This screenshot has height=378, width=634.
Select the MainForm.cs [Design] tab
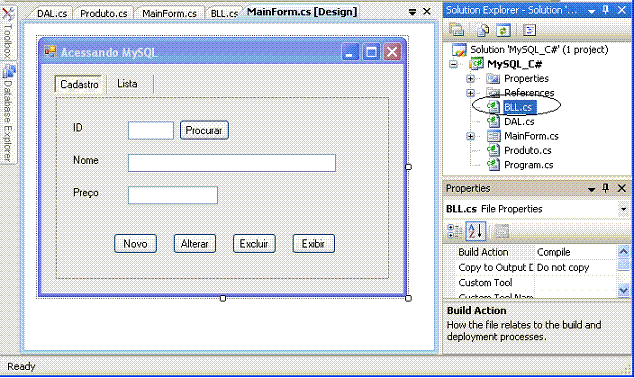point(302,12)
